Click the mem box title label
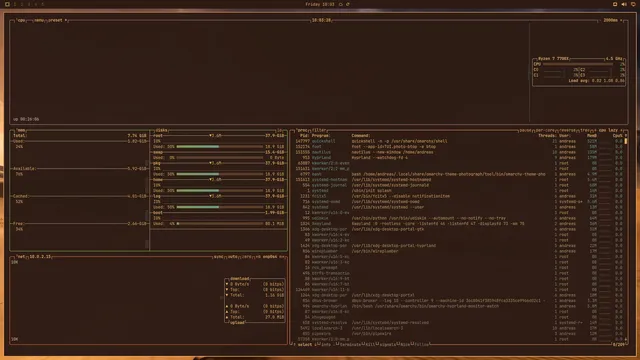The width and height of the screenshot is (640, 360). 21,130
